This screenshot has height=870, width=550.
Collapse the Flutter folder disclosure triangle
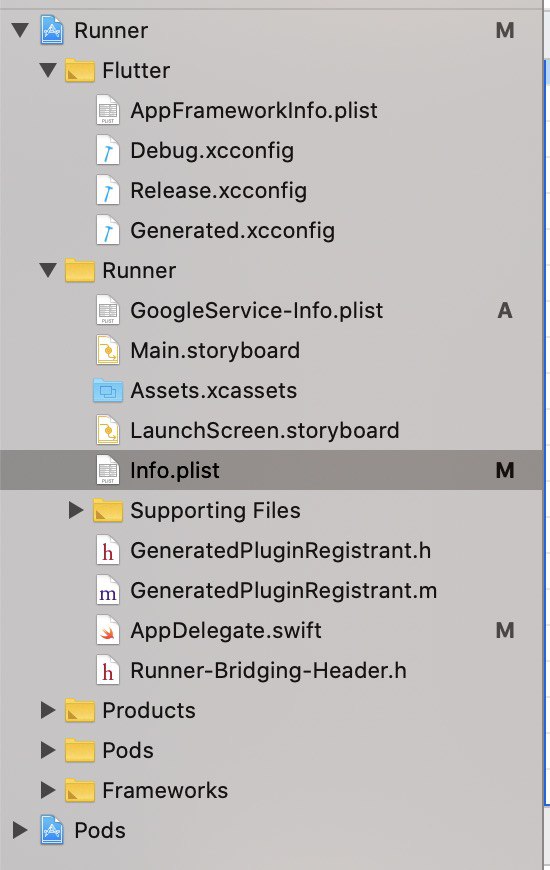coord(48,70)
